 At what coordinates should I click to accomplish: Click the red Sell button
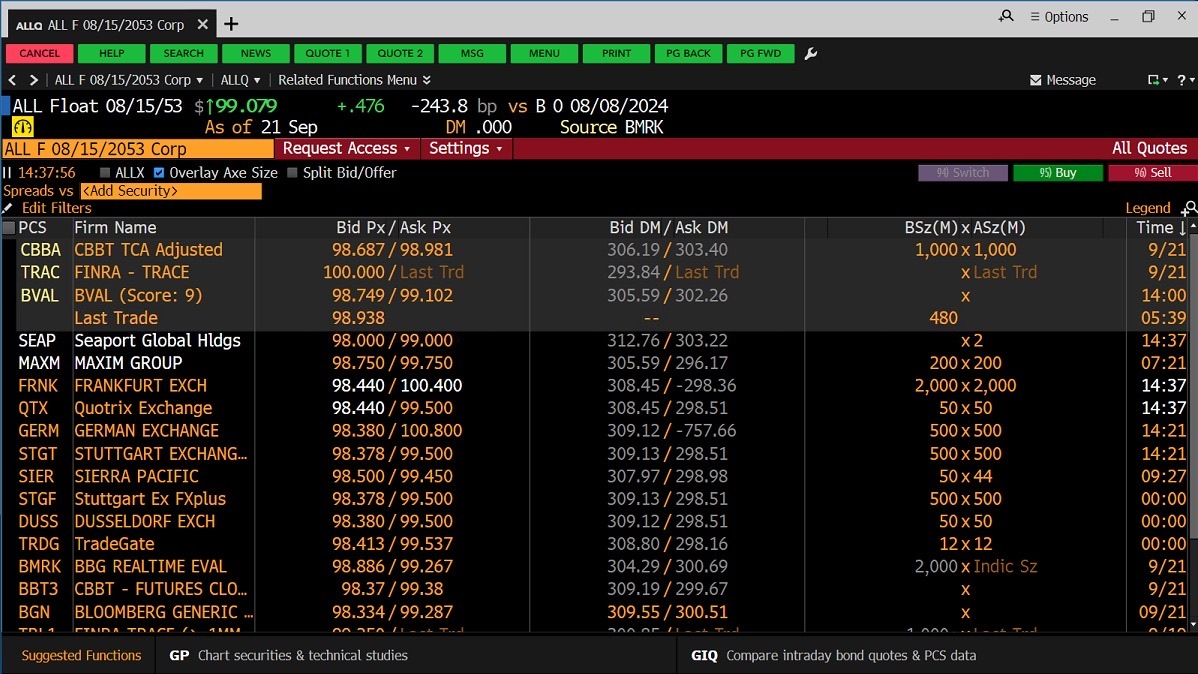pyautogui.click(x=1153, y=173)
